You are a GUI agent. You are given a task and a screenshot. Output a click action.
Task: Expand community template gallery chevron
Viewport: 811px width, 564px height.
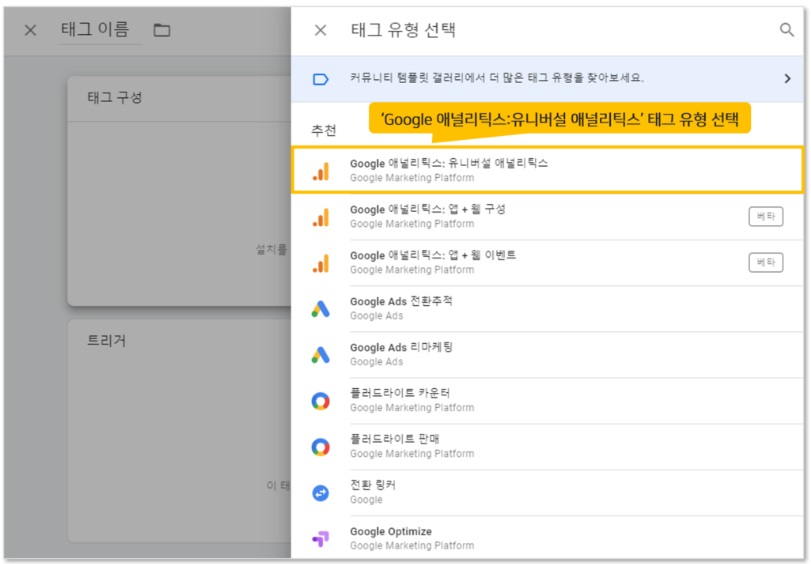point(787,79)
